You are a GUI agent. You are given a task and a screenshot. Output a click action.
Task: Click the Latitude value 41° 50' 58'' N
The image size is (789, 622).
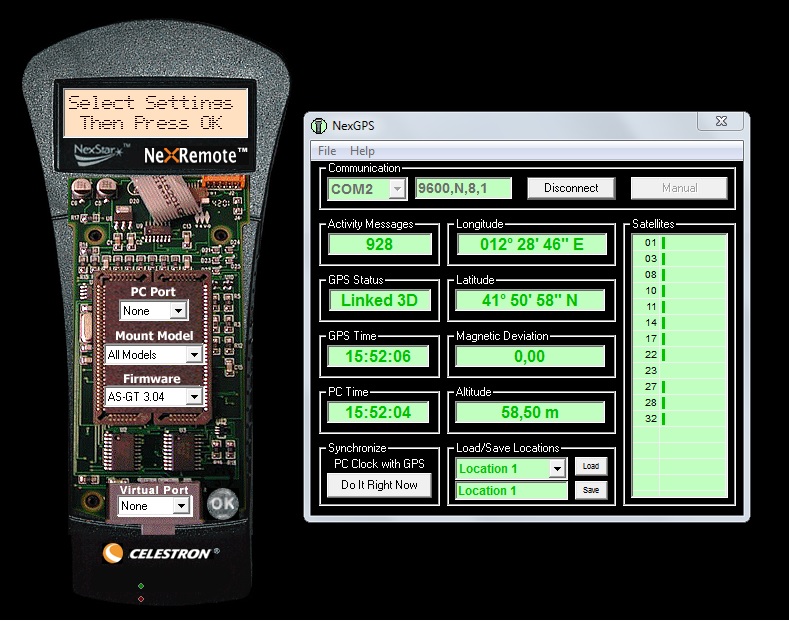(x=530, y=300)
